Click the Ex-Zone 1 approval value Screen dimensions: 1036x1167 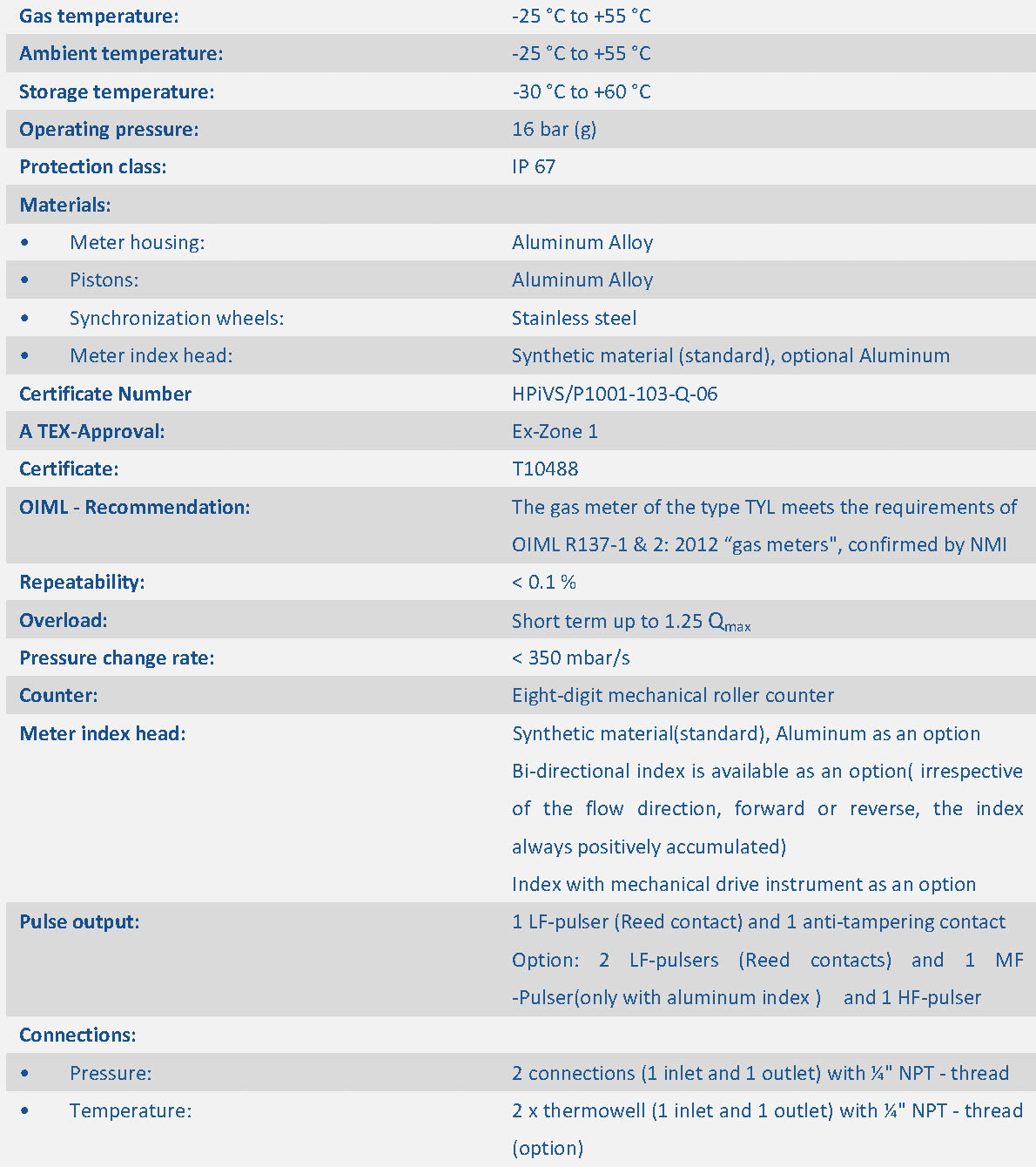(555, 431)
